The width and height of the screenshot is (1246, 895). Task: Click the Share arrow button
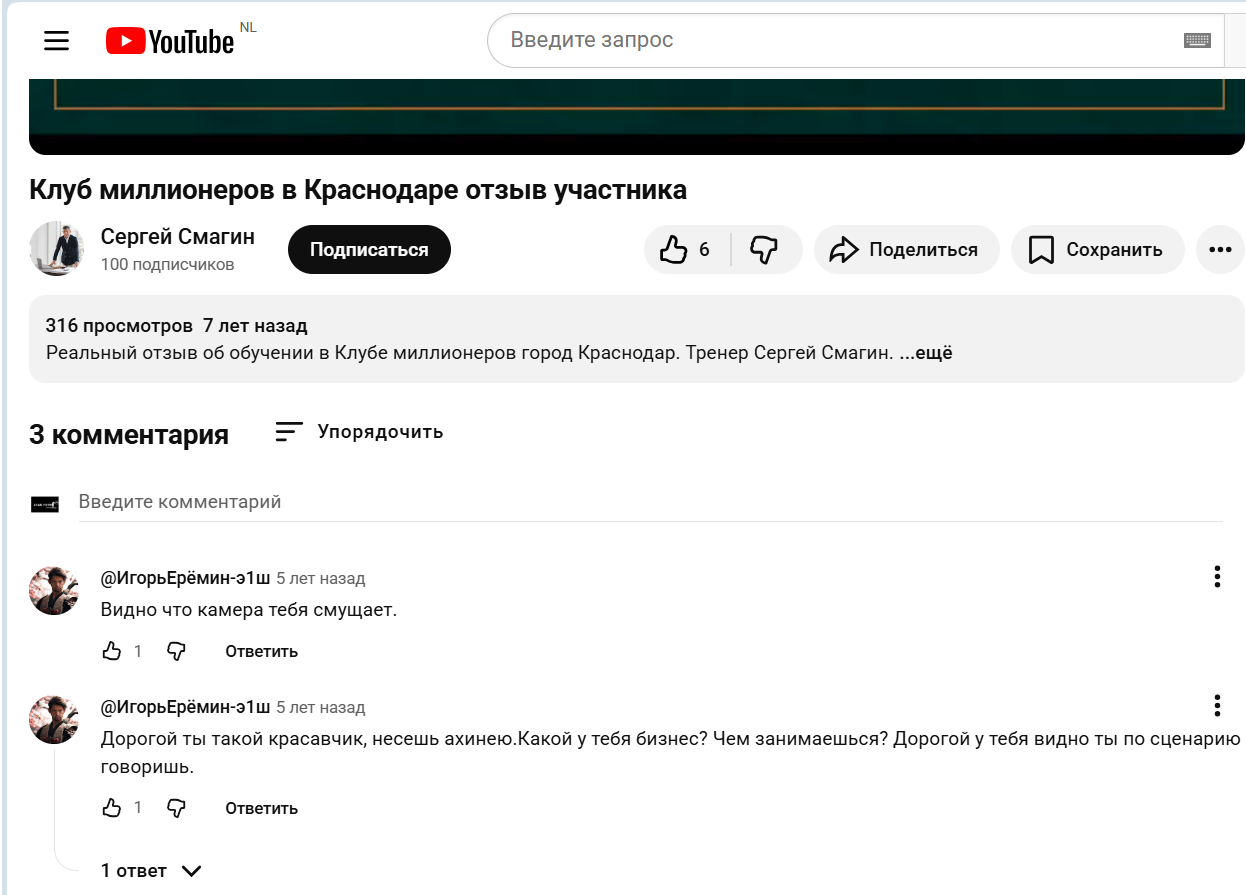[x=906, y=250]
